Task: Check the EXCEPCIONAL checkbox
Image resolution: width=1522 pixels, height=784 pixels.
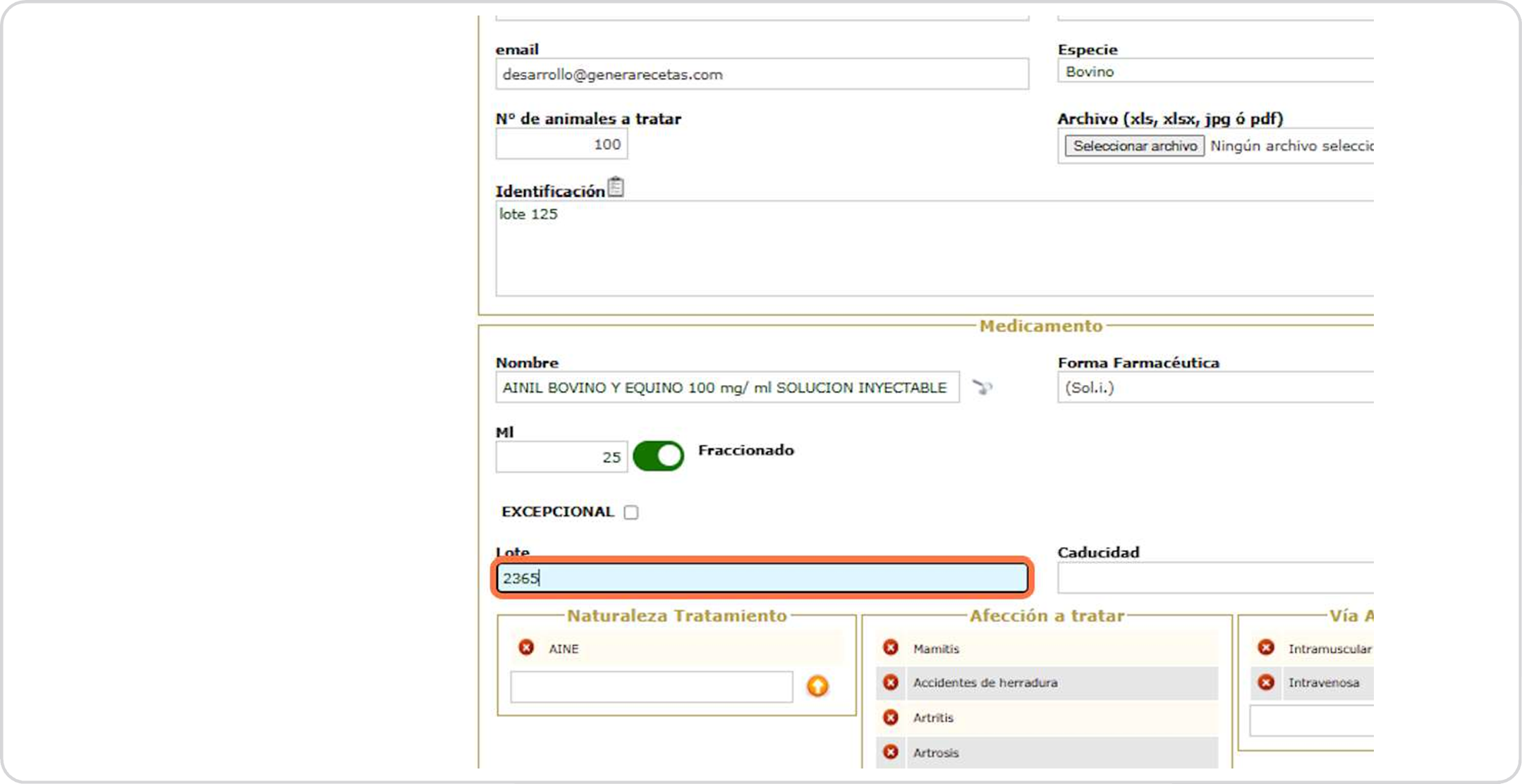Action: 631,513
